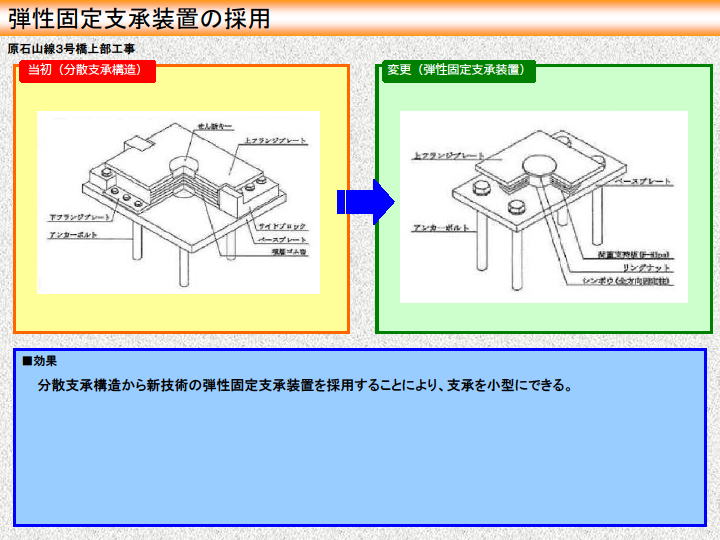
Task: Click the シンボウ(全方向固定軸) diagram label
Action: (625, 281)
